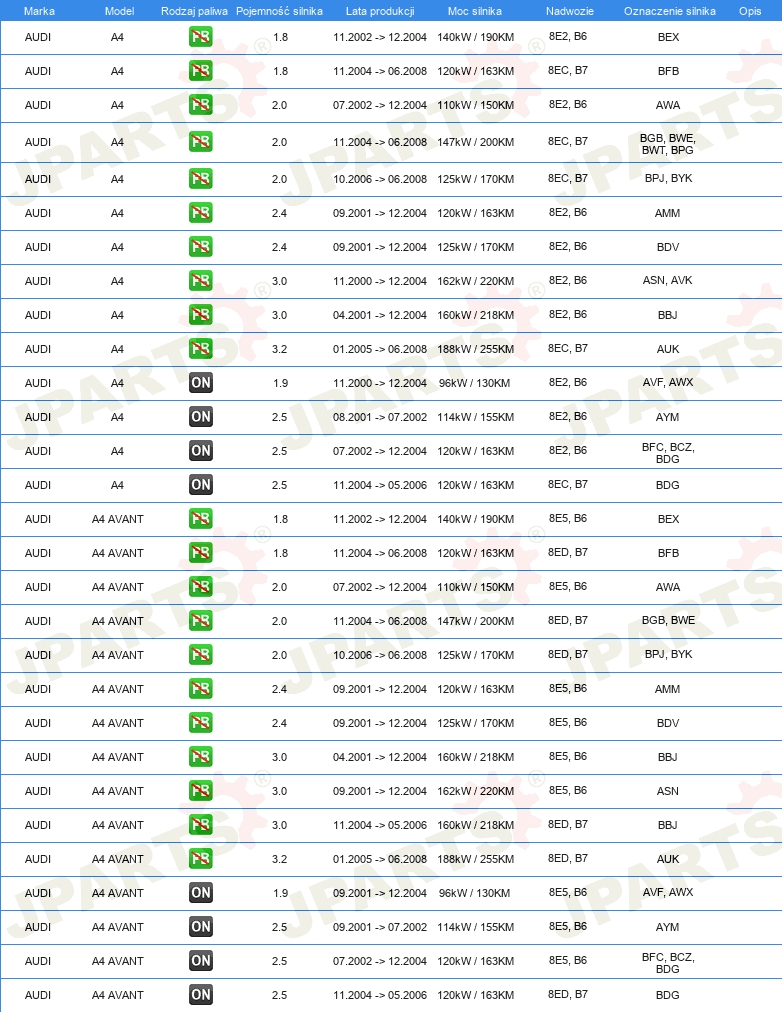Viewport: 782px width, 1012px height.
Task: Select the Moc silnika column header
Action: (x=475, y=11)
